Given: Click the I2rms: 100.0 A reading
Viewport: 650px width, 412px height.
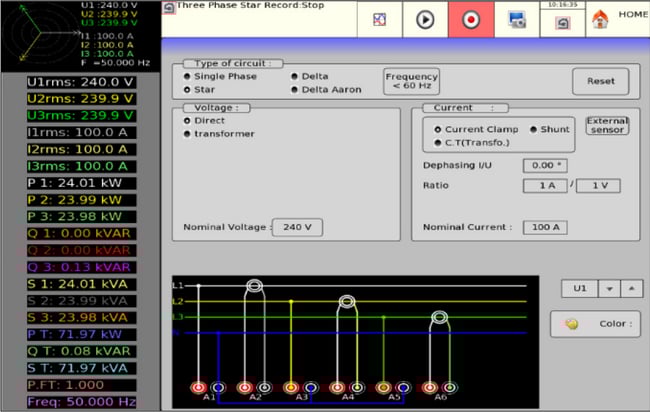Looking at the screenshot, I should [81, 149].
